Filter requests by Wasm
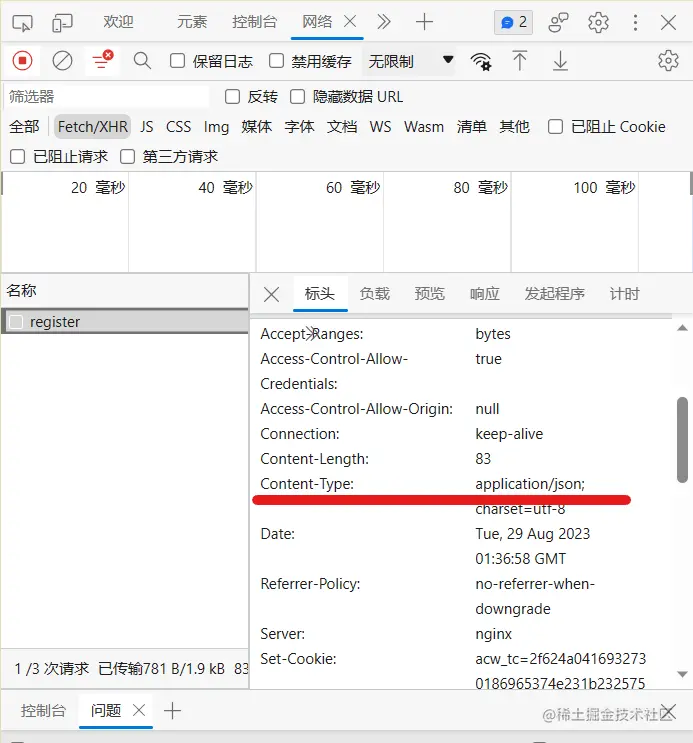The height and width of the screenshot is (743, 693). click(x=424, y=127)
